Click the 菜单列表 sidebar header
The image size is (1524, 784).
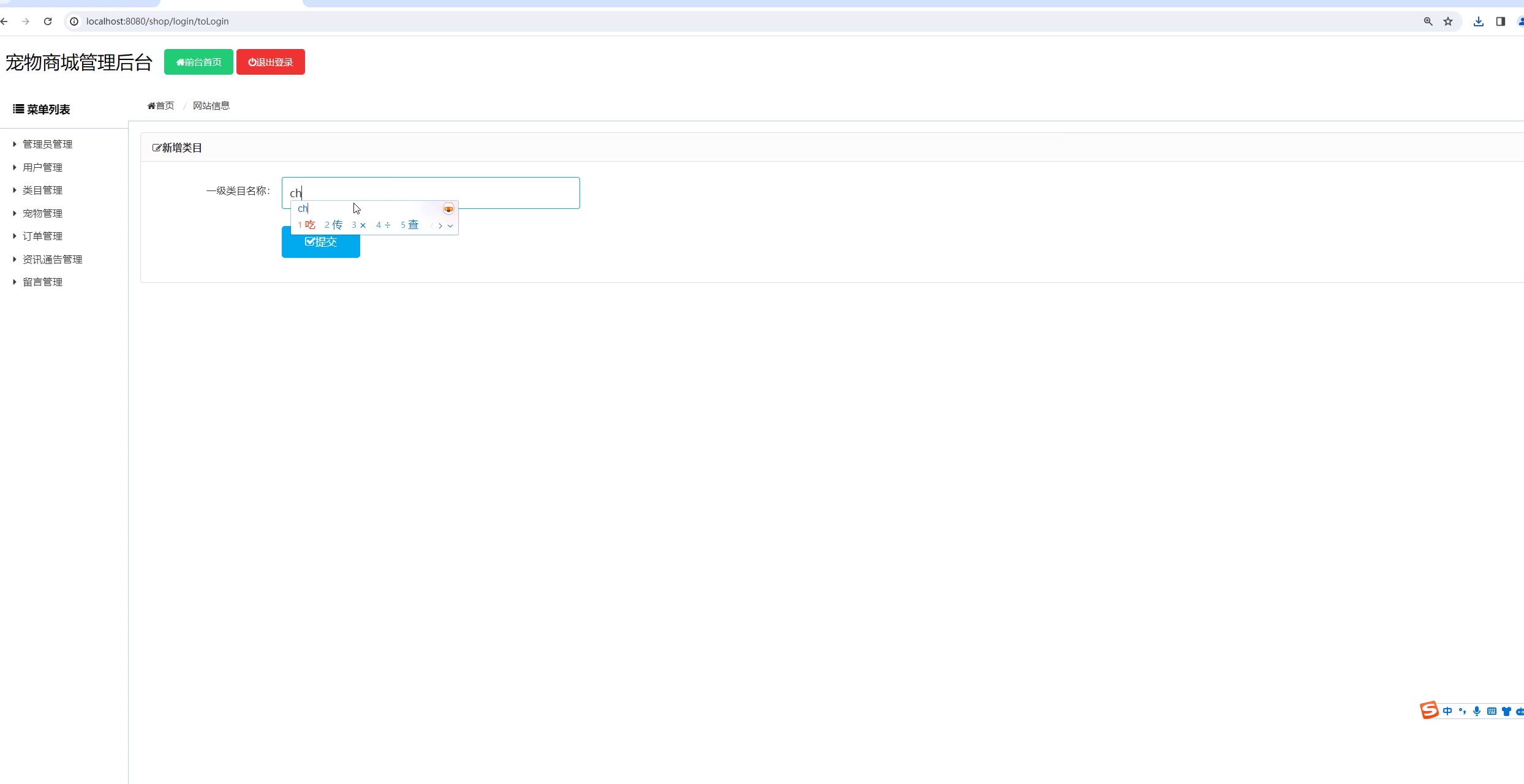(x=42, y=109)
